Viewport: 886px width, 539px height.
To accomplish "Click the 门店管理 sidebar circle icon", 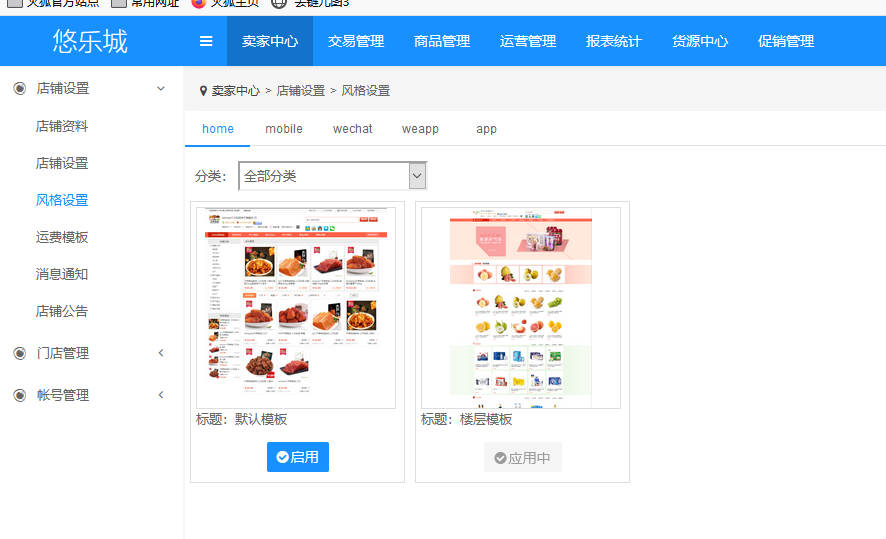I will [19, 353].
